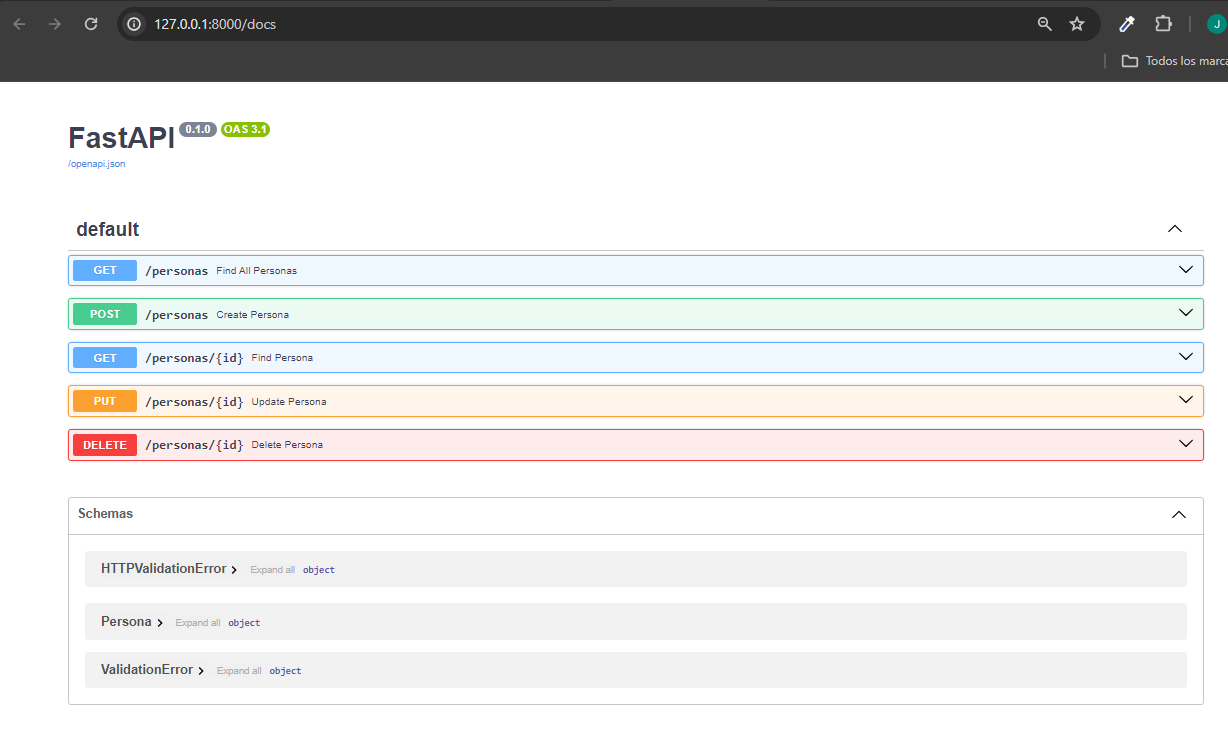The image size is (1228, 740).
Task: Click the 0.1.0 version badge
Action: click(198, 130)
